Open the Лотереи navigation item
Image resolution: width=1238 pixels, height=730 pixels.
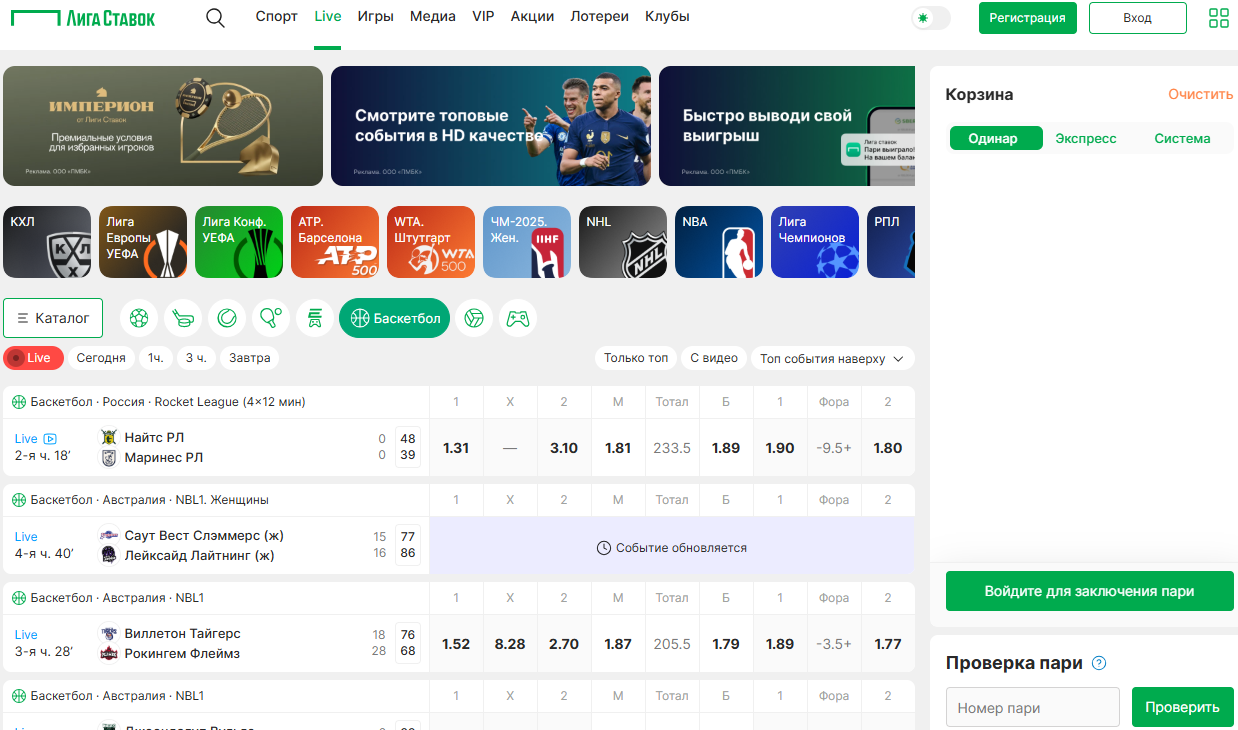[600, 17]
